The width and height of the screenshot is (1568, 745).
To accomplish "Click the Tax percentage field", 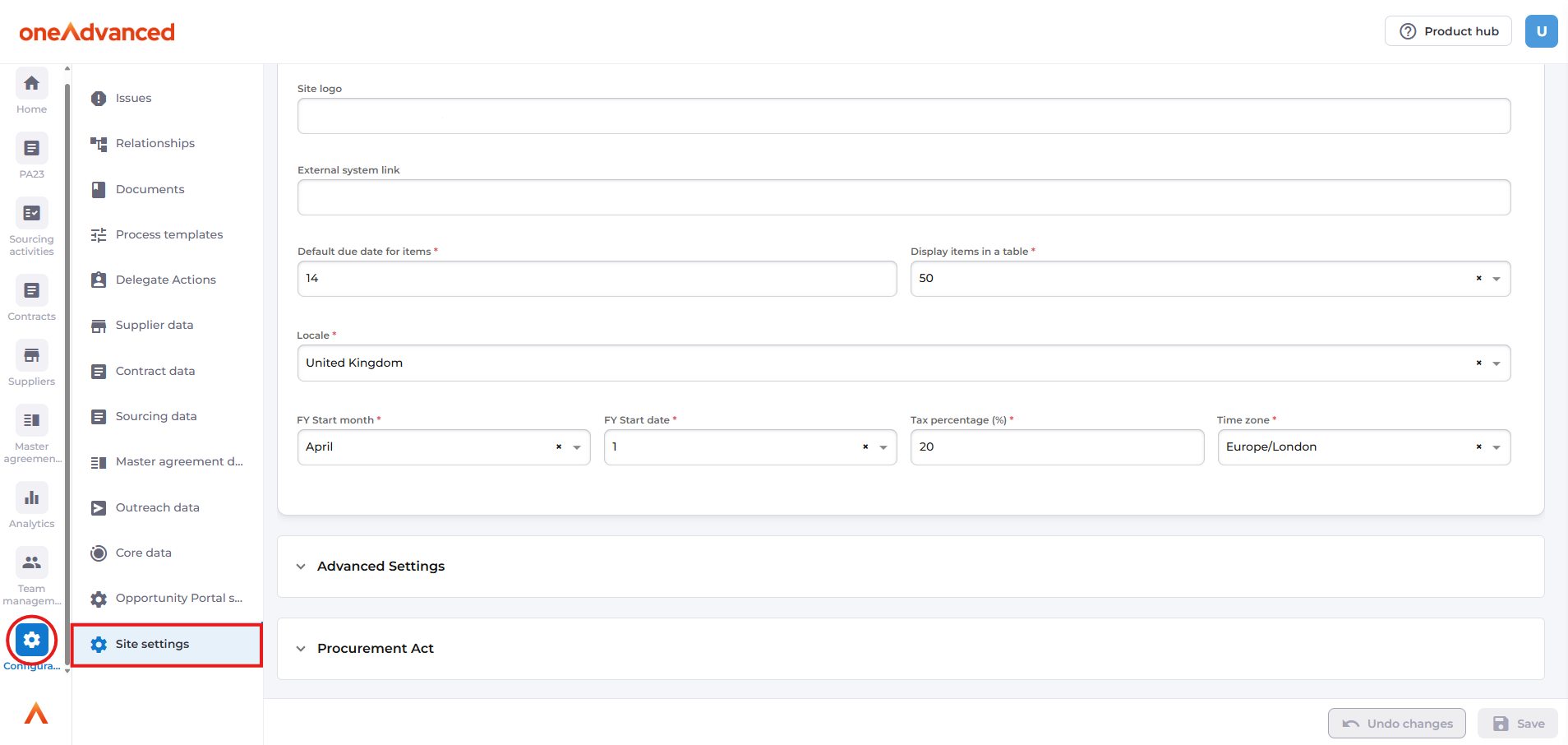I will 1057,447.
